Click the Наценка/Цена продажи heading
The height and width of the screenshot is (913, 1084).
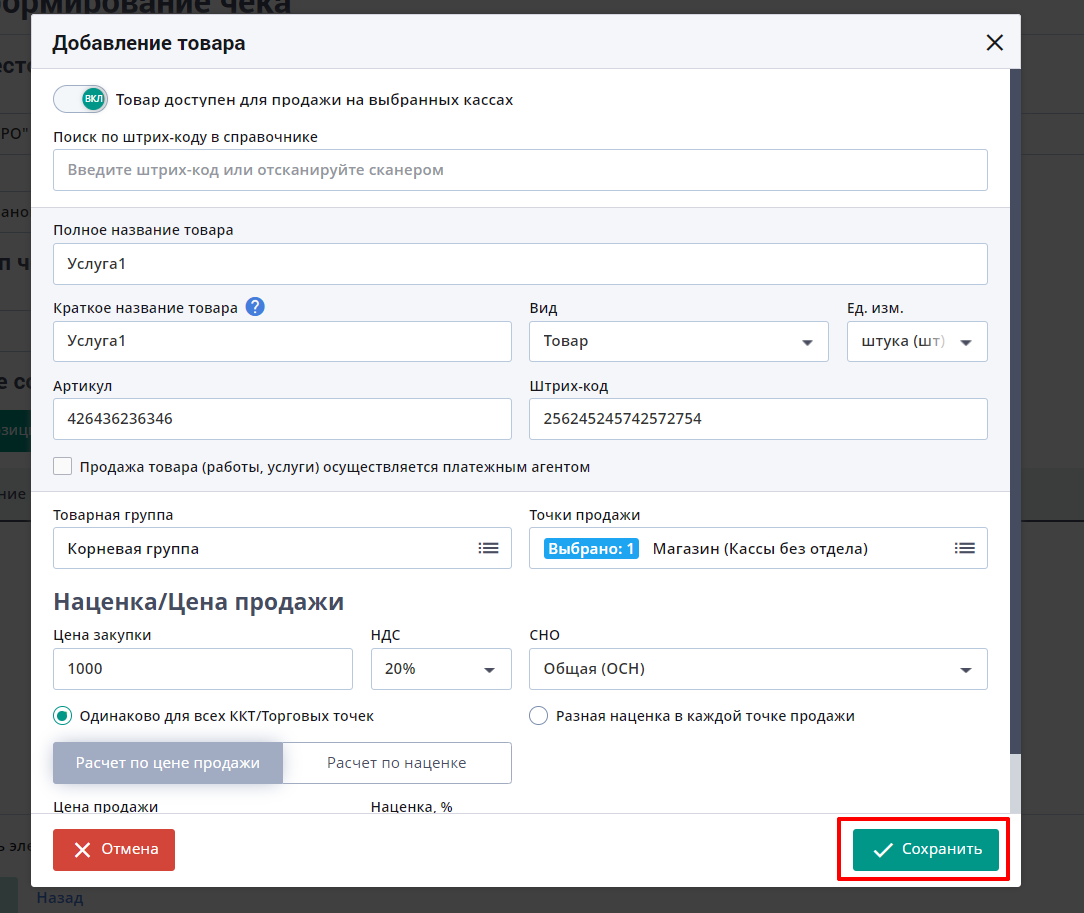198,602
